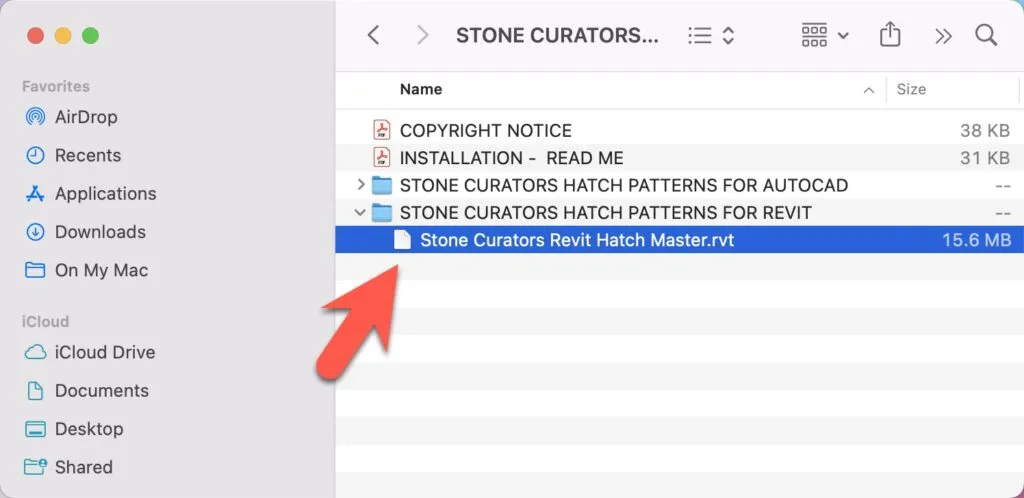This screenshot has height=498, width=1024.
Task: Select the INSTALLATION - READ ME file name
Action: coord(511,158)
